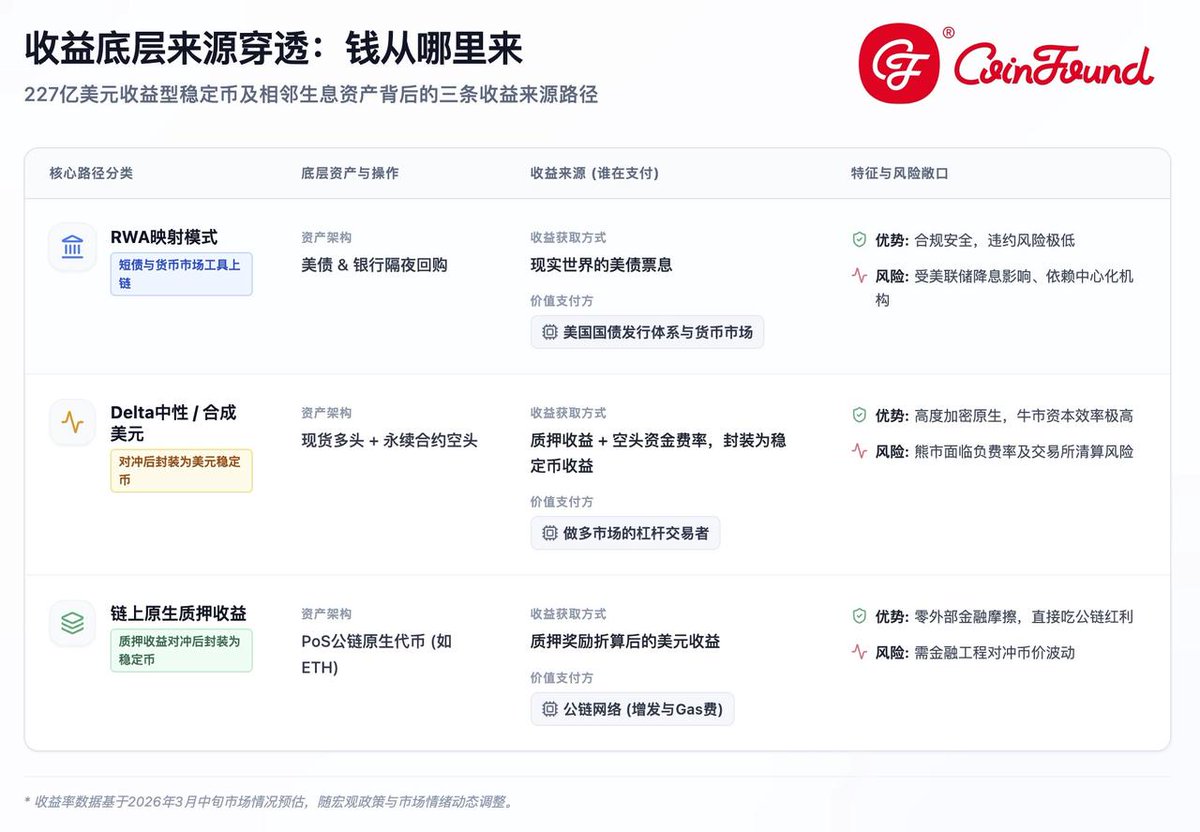
Task: Expand the 做多市场的杠杆交易者 pill
Action: click(x=624, y=533)
